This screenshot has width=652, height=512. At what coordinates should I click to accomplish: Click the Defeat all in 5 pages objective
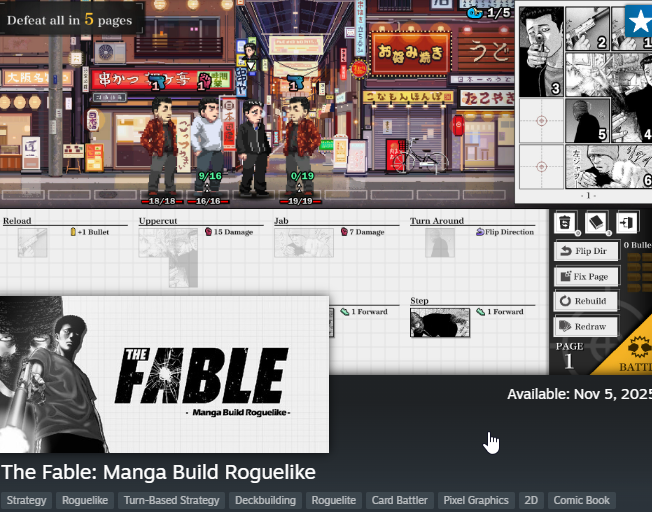tap(69, 20)
